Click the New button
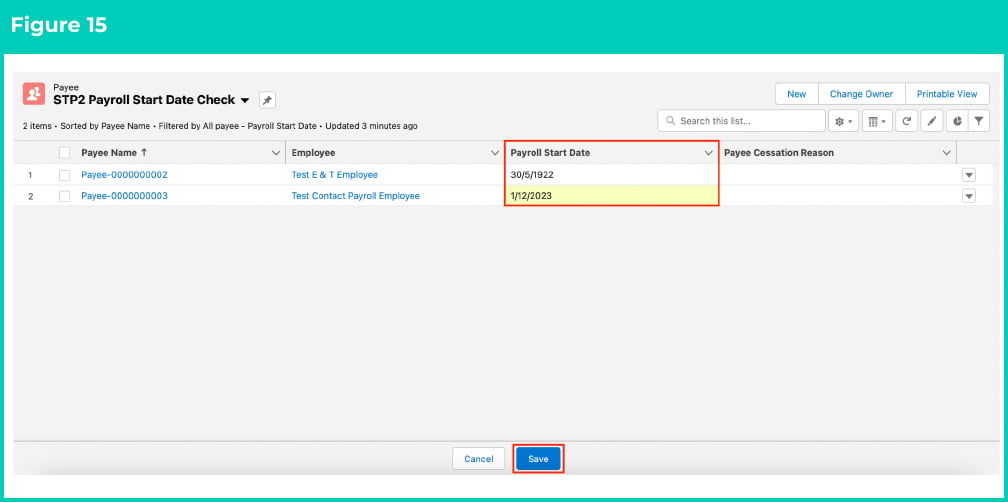Image resolution: width=1008 pixels, height=502 pixels. [x=796, y=94]
